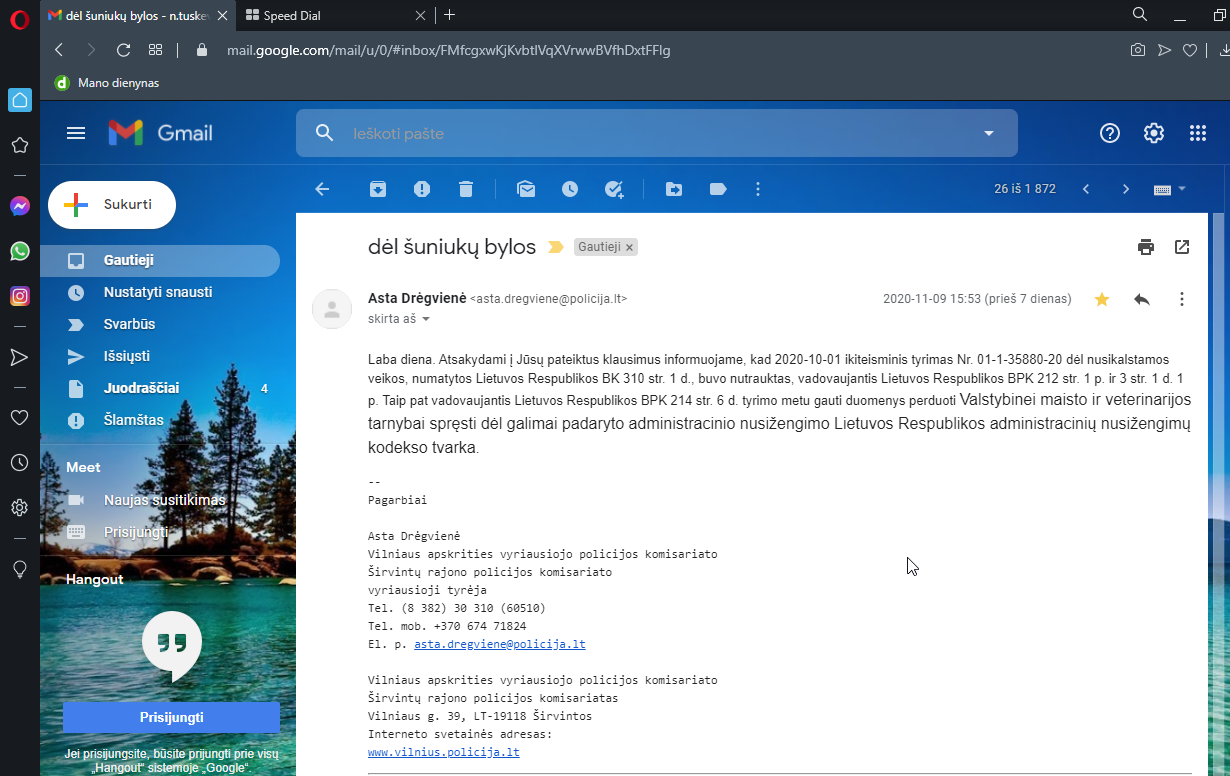
Task: Open the email in a new window
Action: pos(1182,247)
